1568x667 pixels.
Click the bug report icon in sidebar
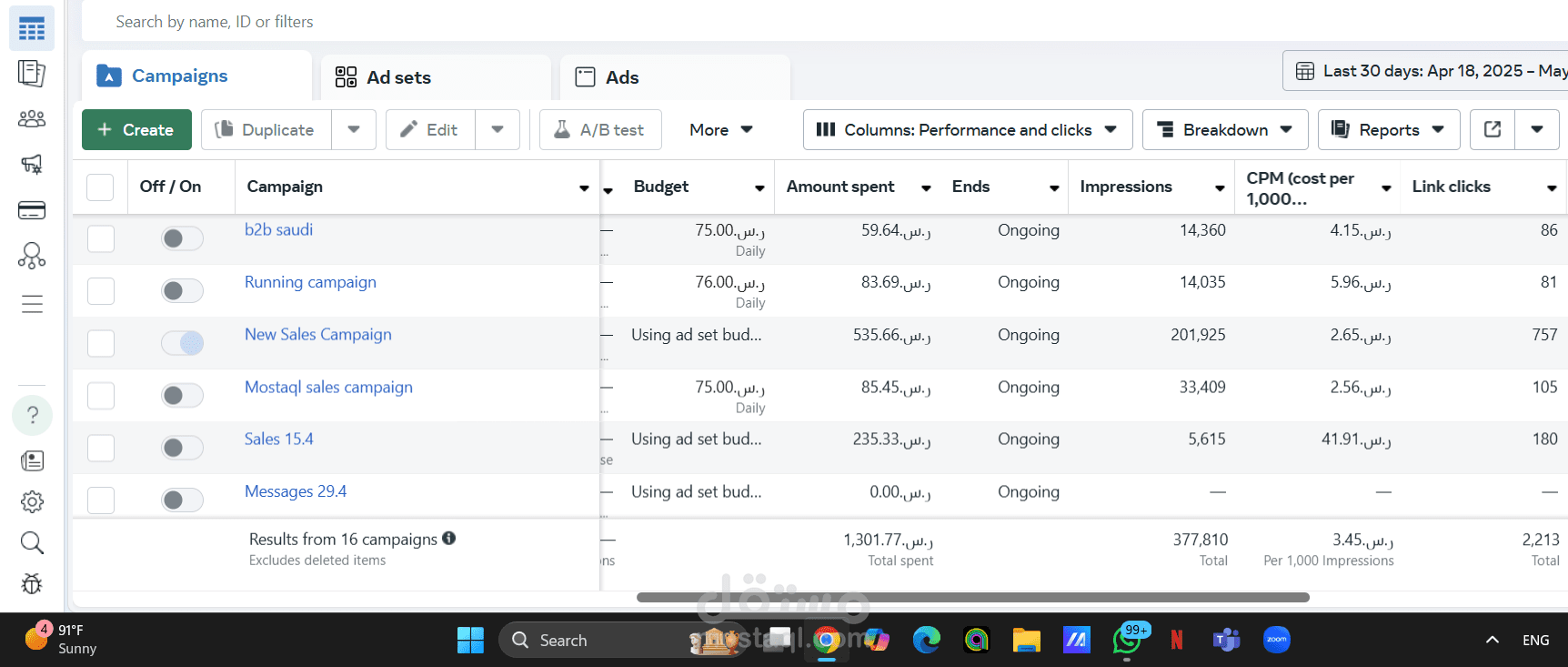click(x=32, y=584)
